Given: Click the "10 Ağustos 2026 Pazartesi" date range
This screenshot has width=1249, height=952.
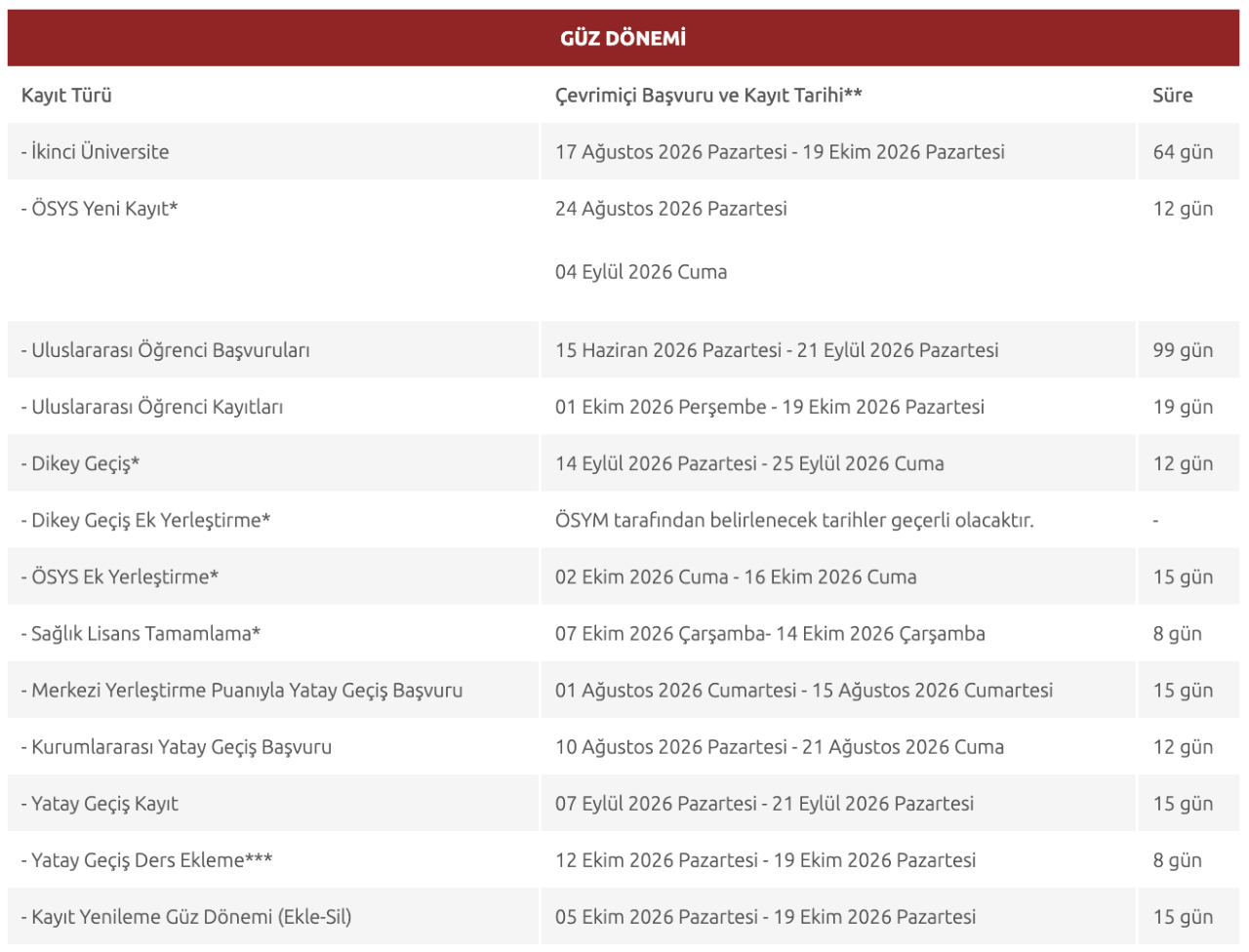Looking at the screenshot, I should coord(780,746).
